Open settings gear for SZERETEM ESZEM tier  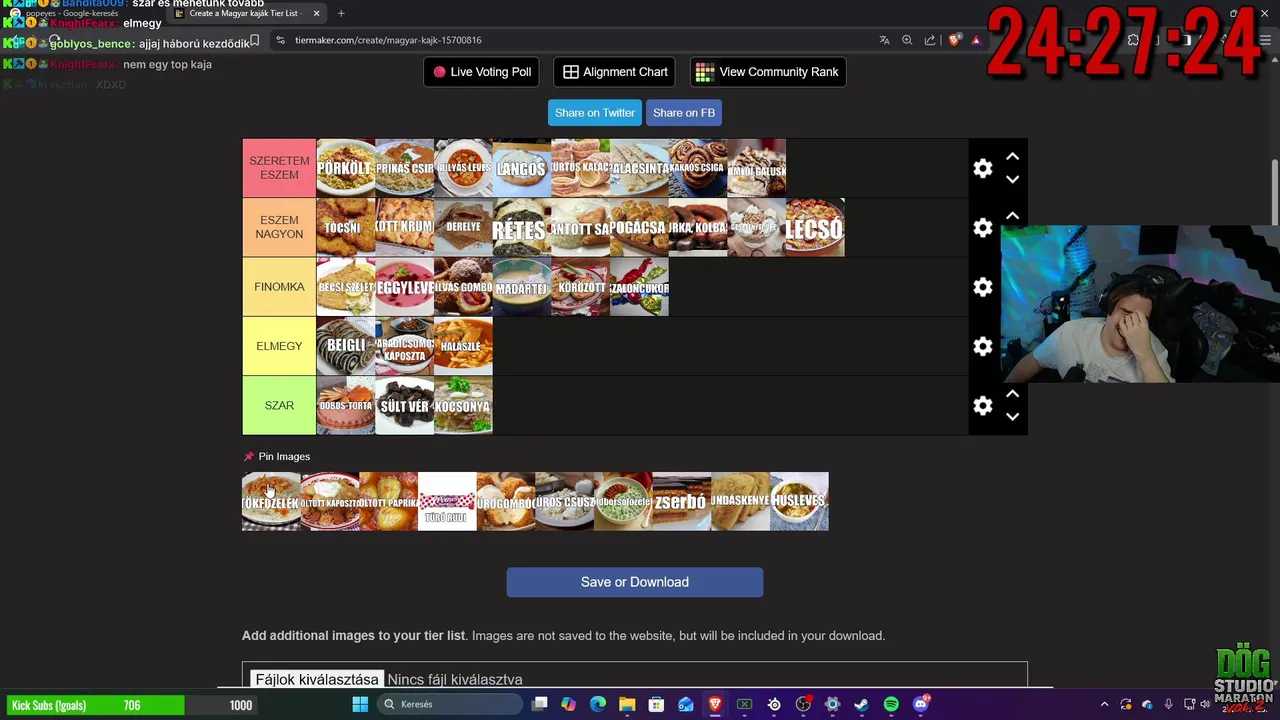(983, 168)
